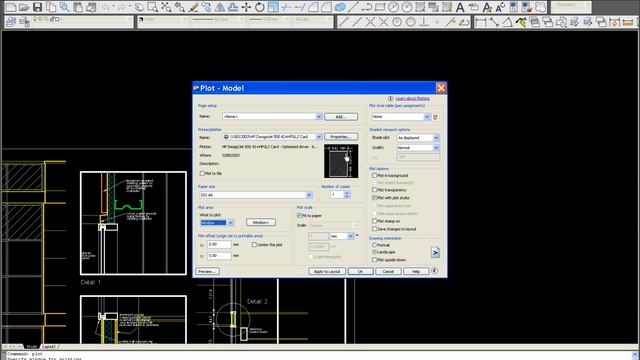
Task: Enable Center the plot checkbox
Action: 254,245
